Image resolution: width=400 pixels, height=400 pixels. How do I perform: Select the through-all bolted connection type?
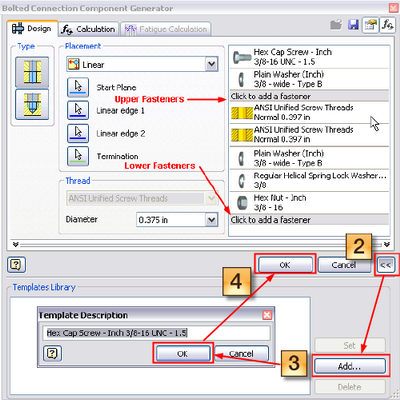coord(32,72)
